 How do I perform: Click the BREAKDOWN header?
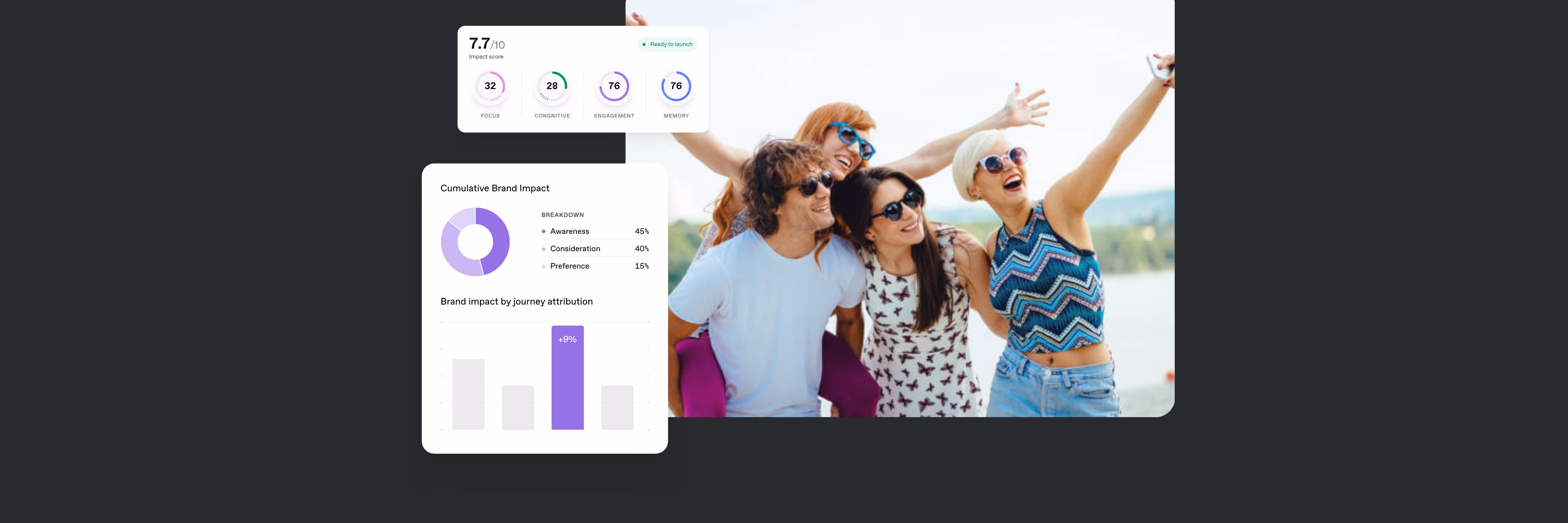pos(563,215)
